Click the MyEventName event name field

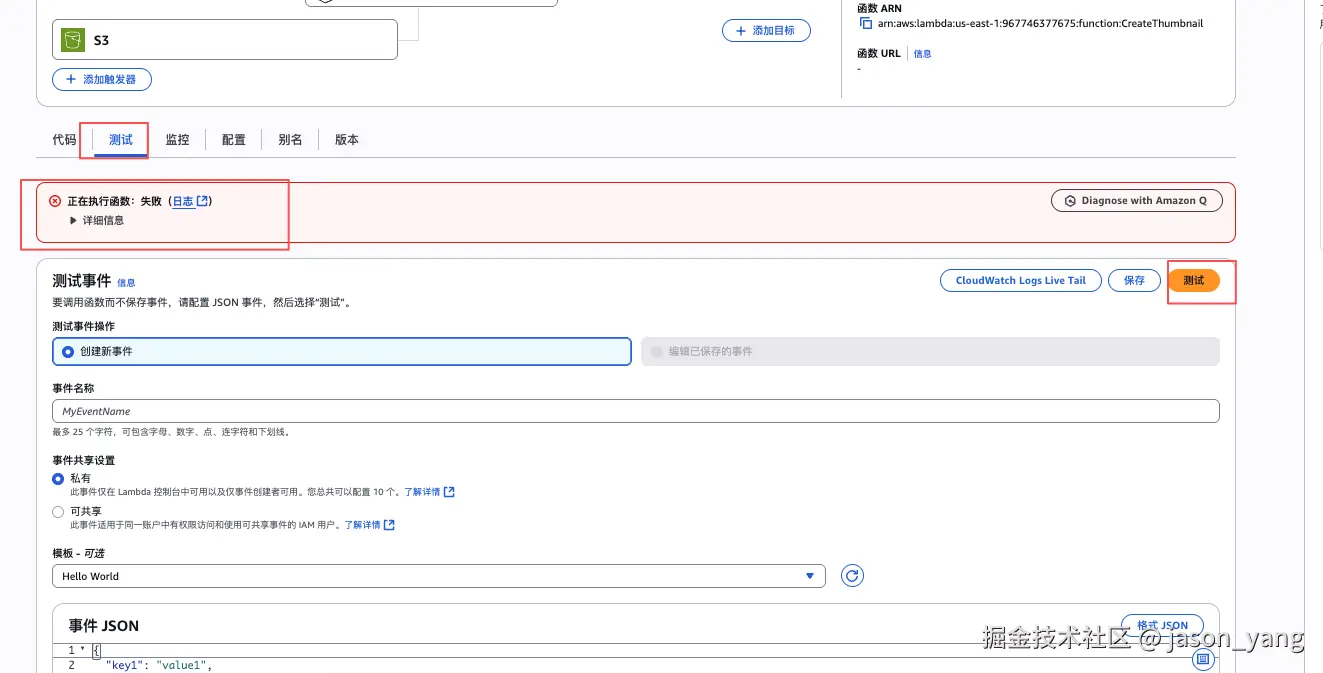(x=636, y=411)
